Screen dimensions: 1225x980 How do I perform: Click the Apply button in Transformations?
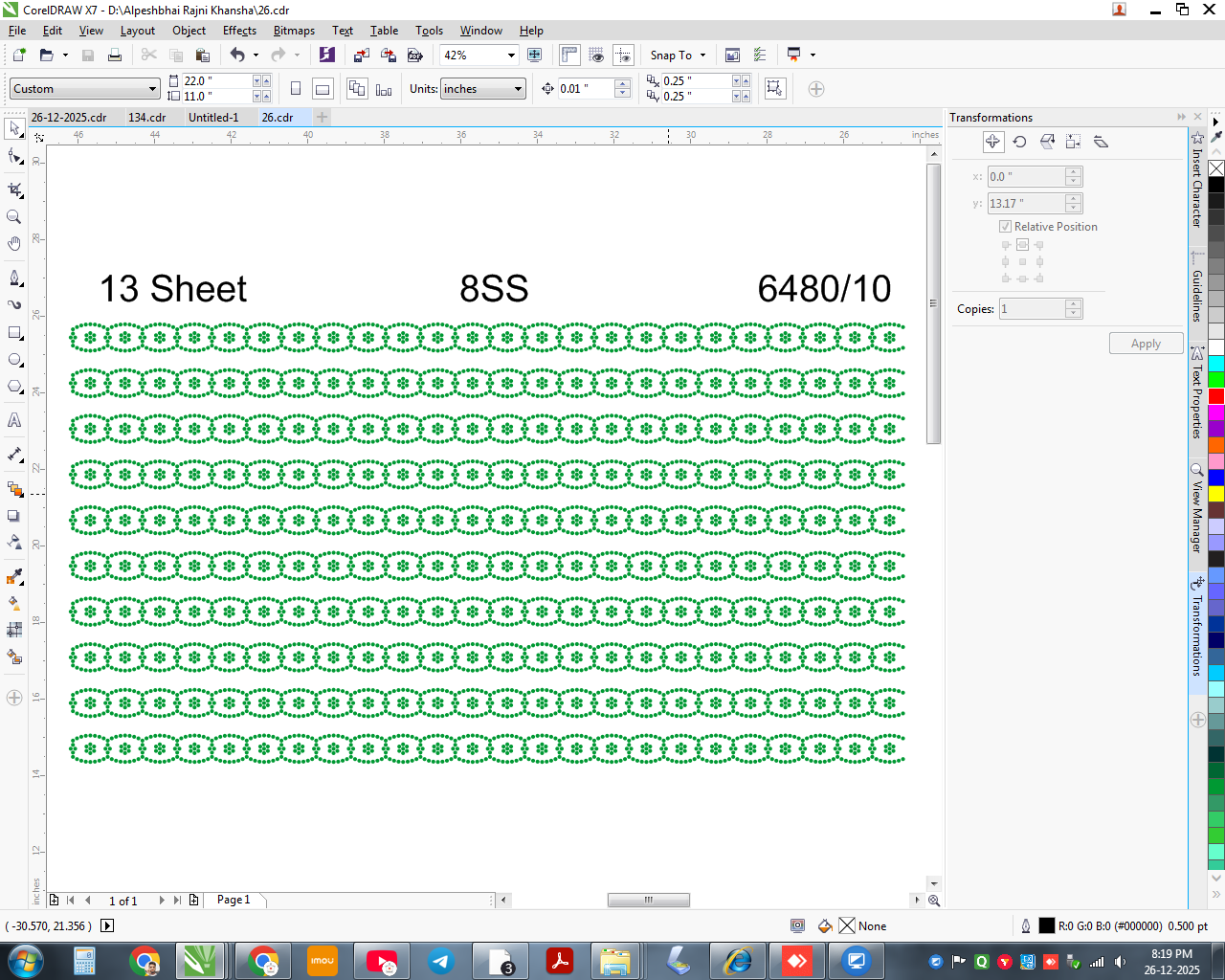tap(1146, 344)
